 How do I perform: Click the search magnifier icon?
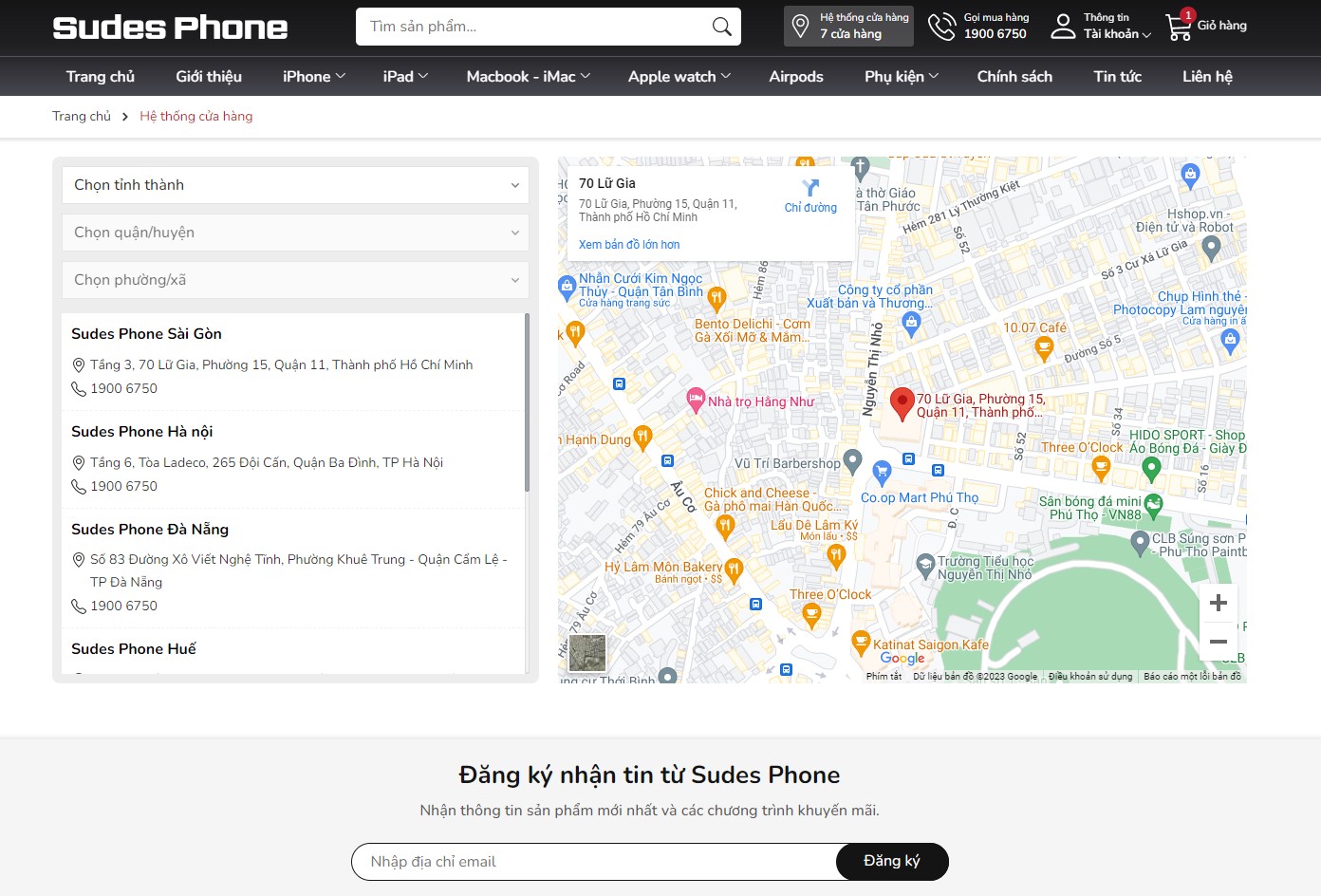[721, 27]
